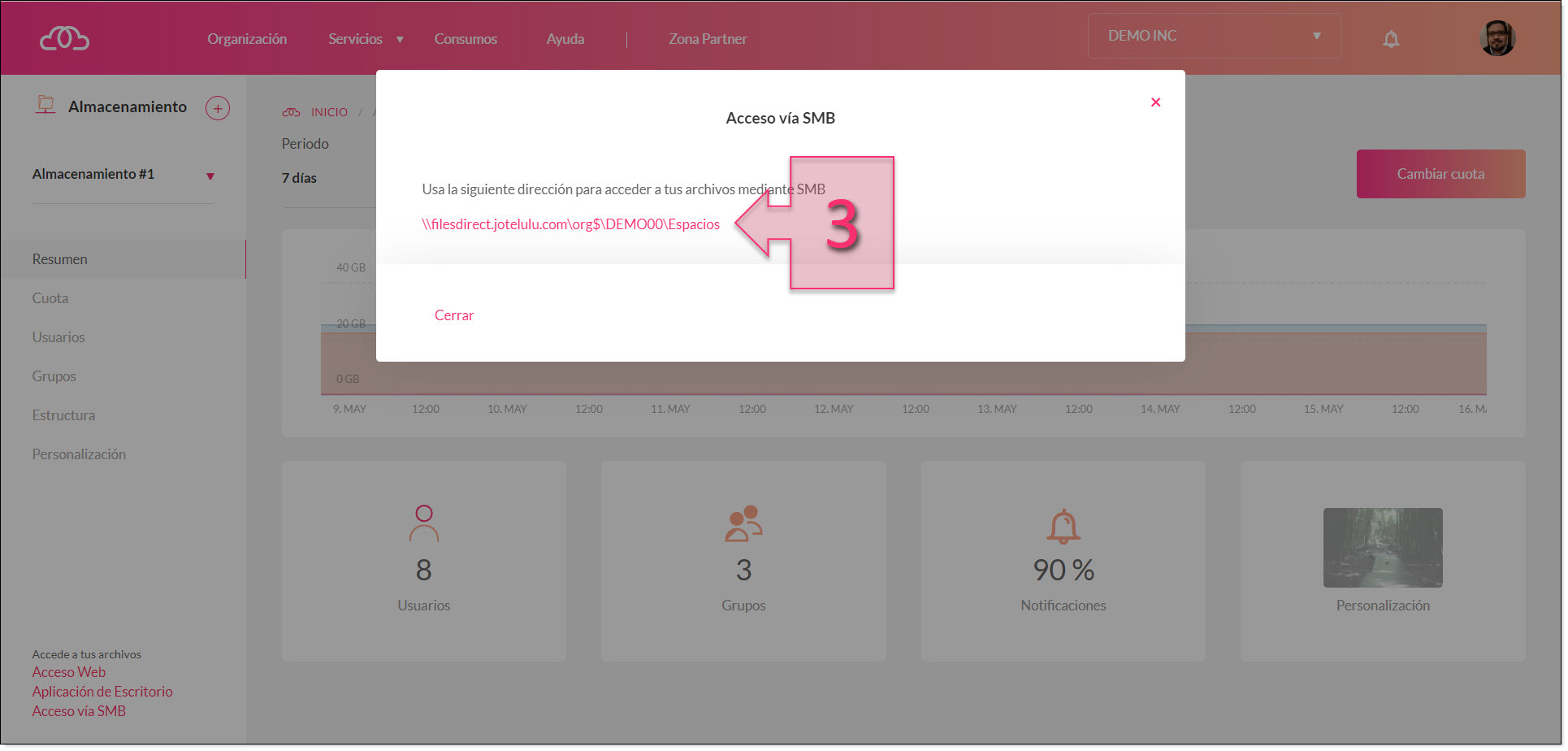Expand the Almacenamiento #1 selector
Screen dimensions: 1568x751
point(210,174)
